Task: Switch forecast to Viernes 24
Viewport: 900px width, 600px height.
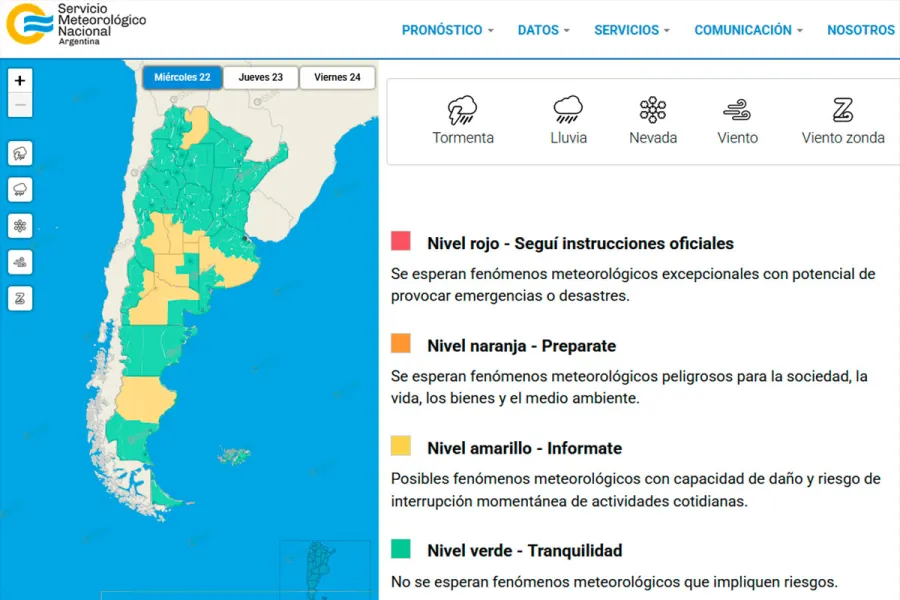Action: tap(337, 78)
